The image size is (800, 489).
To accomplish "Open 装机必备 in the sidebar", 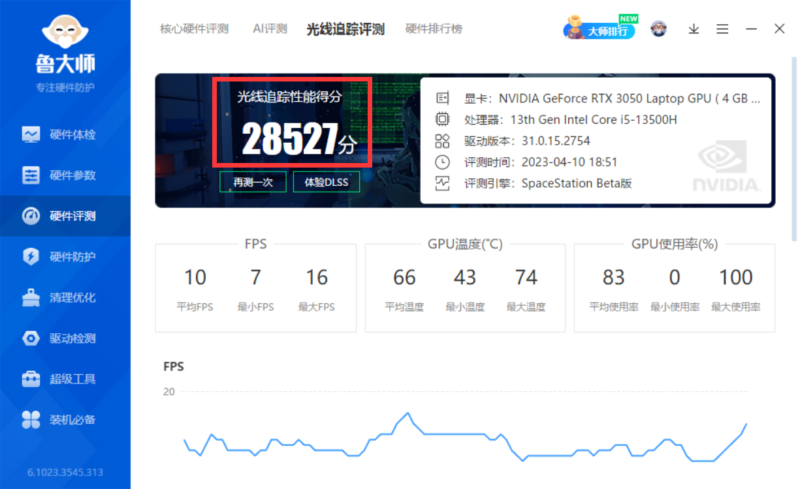I will pyautogui.click(x=65, y=420).
